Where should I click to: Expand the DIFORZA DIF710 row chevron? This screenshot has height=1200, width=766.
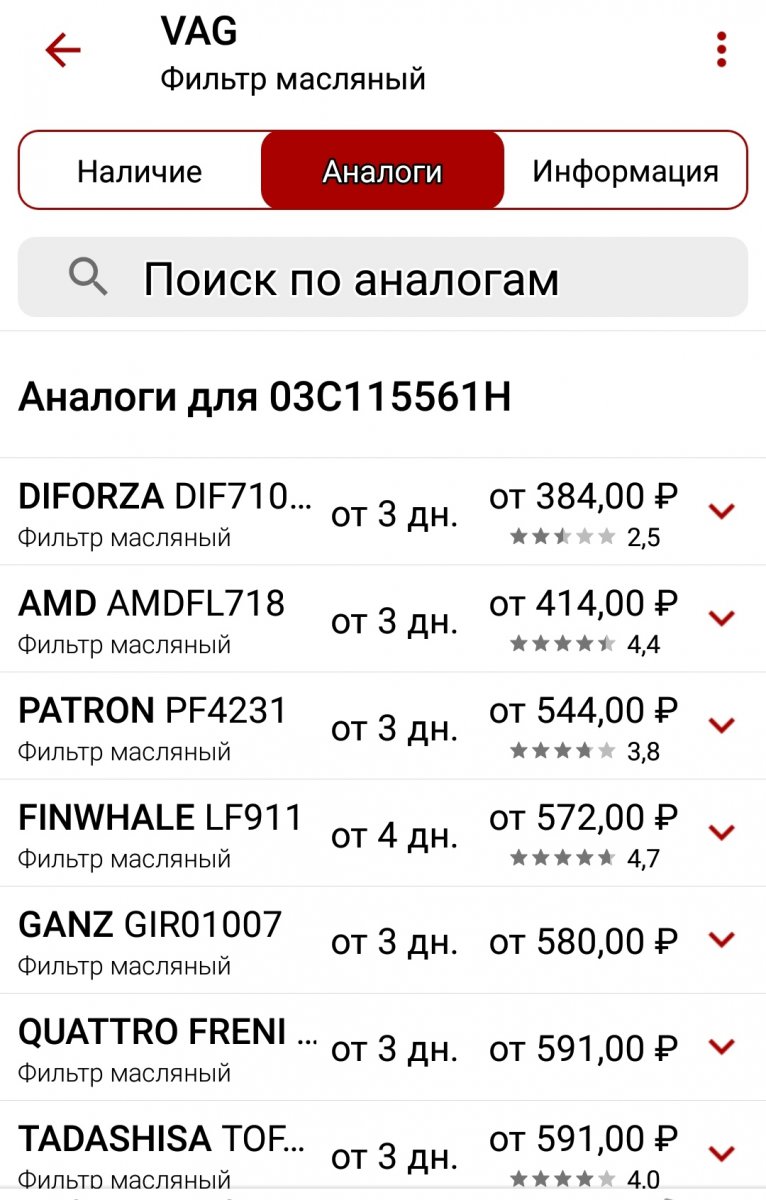coord(721,512)
